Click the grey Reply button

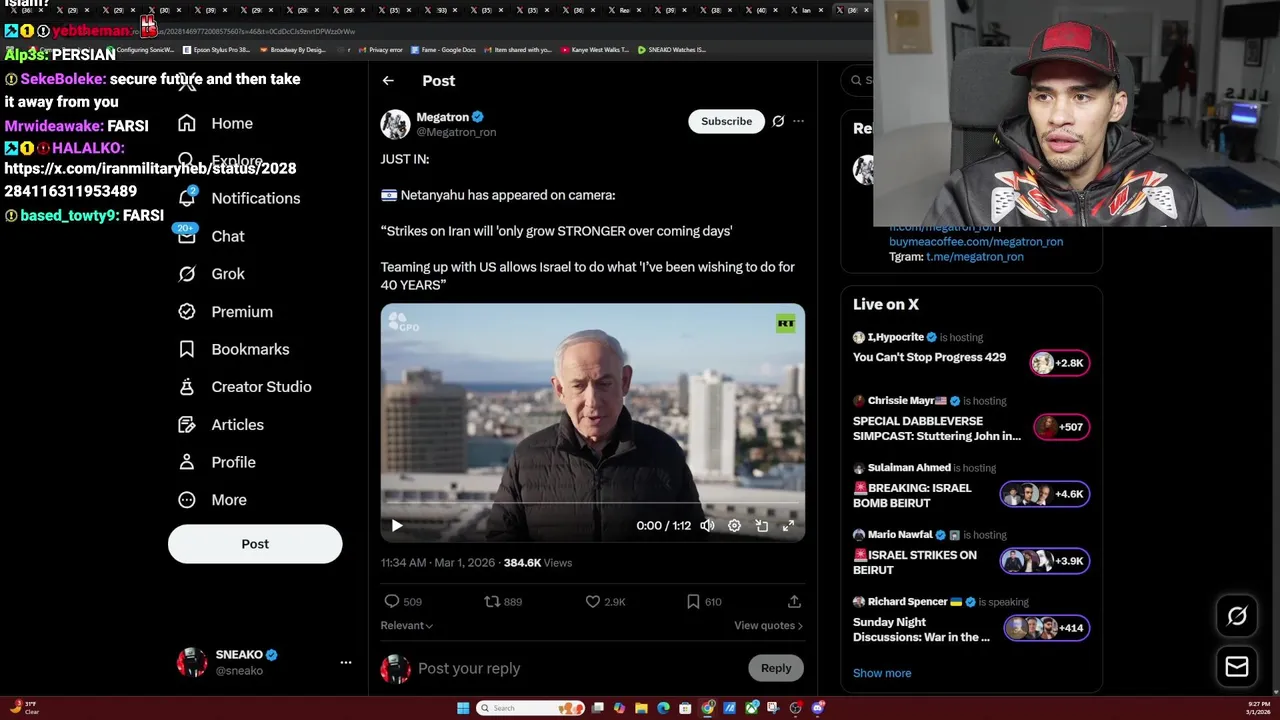tap(776, 668)
